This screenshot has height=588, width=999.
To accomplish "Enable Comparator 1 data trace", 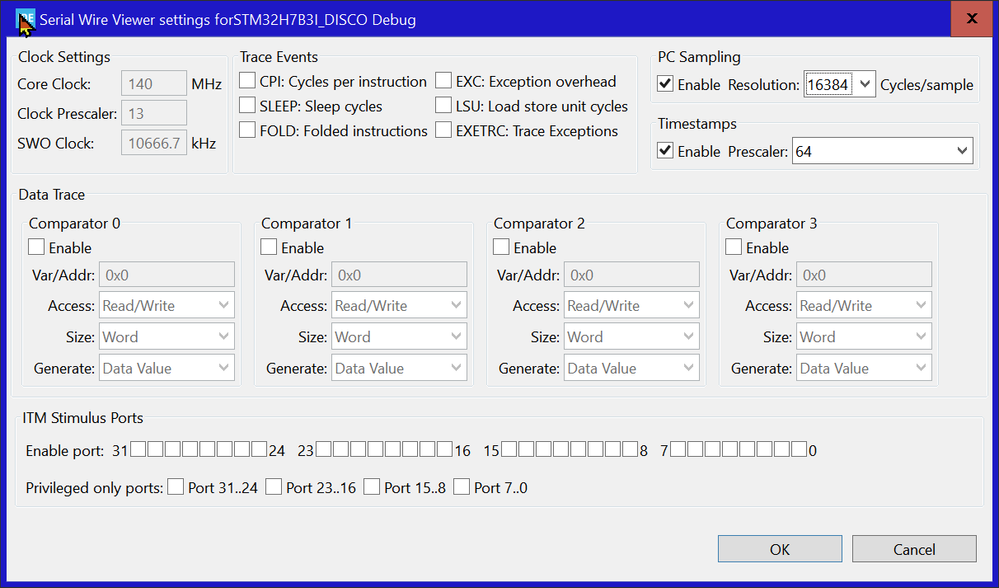I will click(269, 247).
